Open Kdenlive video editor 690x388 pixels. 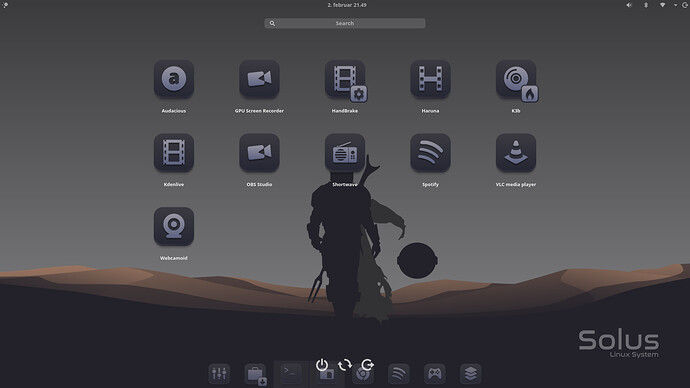(174, 153)
